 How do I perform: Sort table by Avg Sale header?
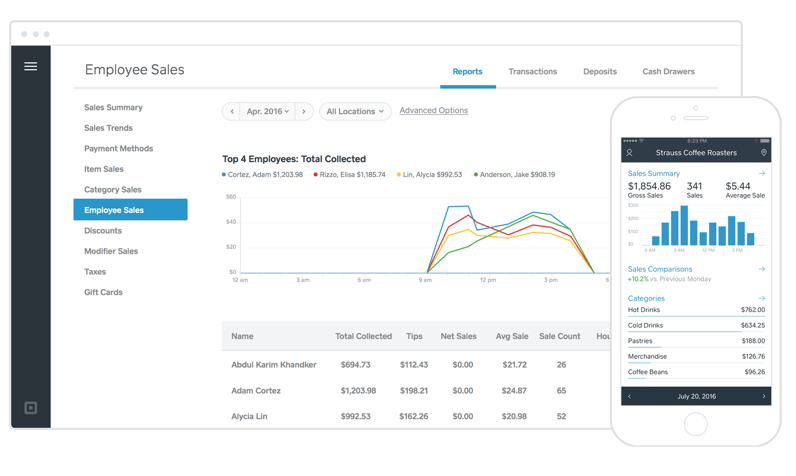(512, 336)
